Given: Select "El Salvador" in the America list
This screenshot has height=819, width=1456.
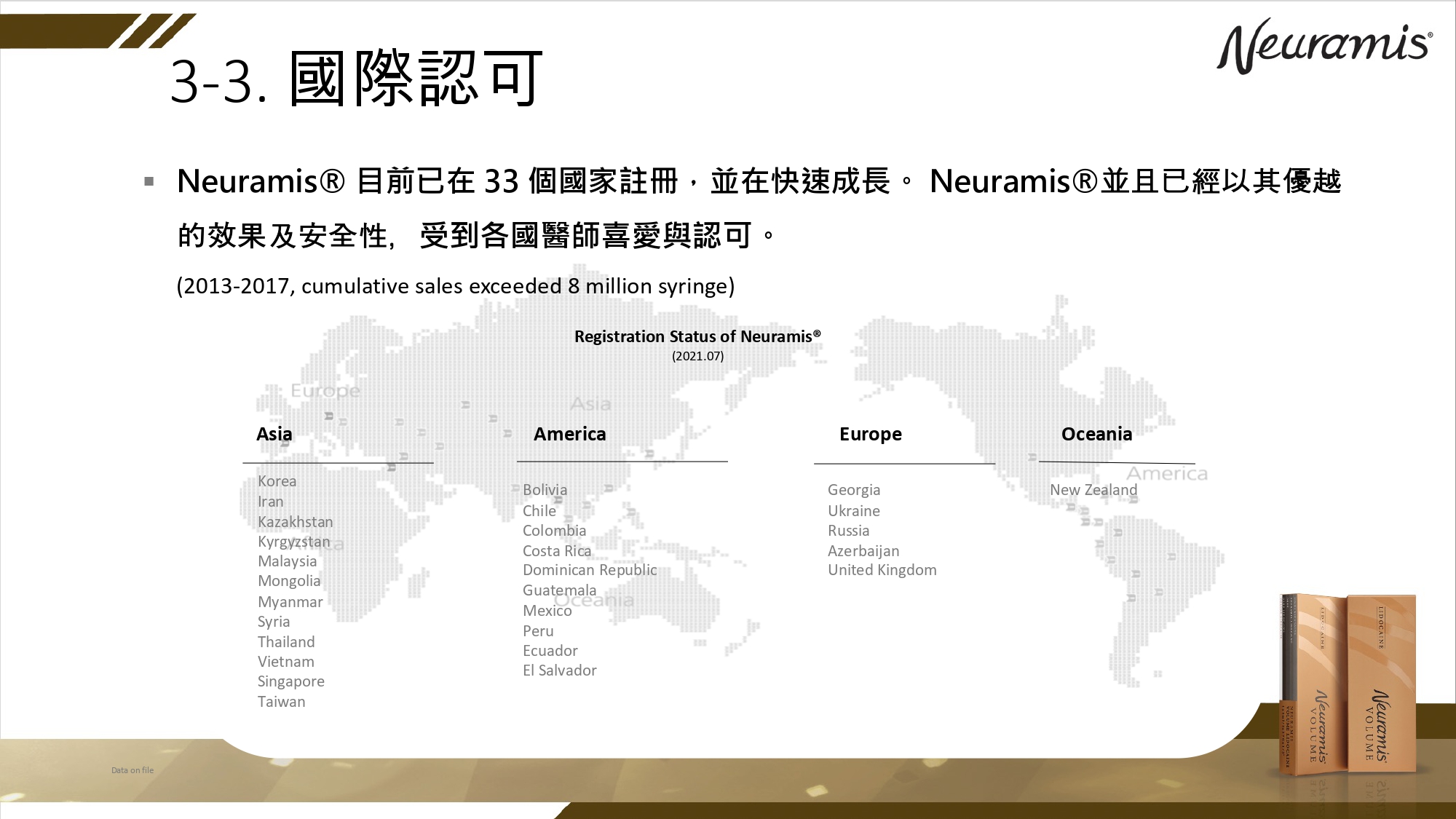Looking at the screenshot, I should click(x=559, y=670).
